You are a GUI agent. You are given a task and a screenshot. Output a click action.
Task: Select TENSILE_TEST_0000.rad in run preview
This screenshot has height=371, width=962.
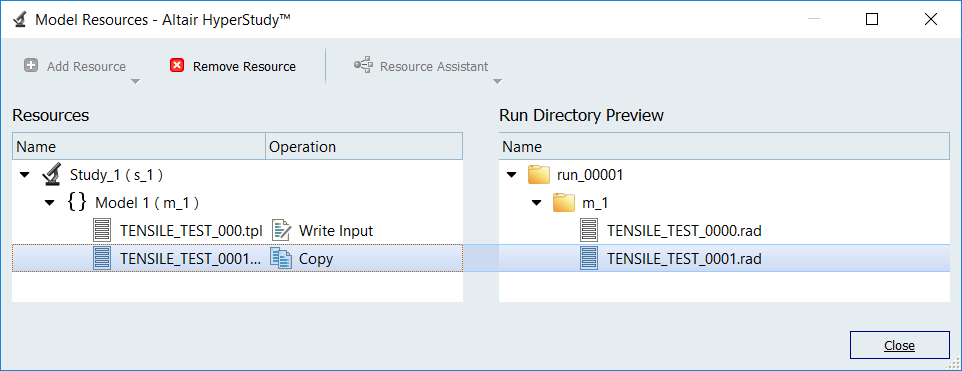(x=683, y=231)
